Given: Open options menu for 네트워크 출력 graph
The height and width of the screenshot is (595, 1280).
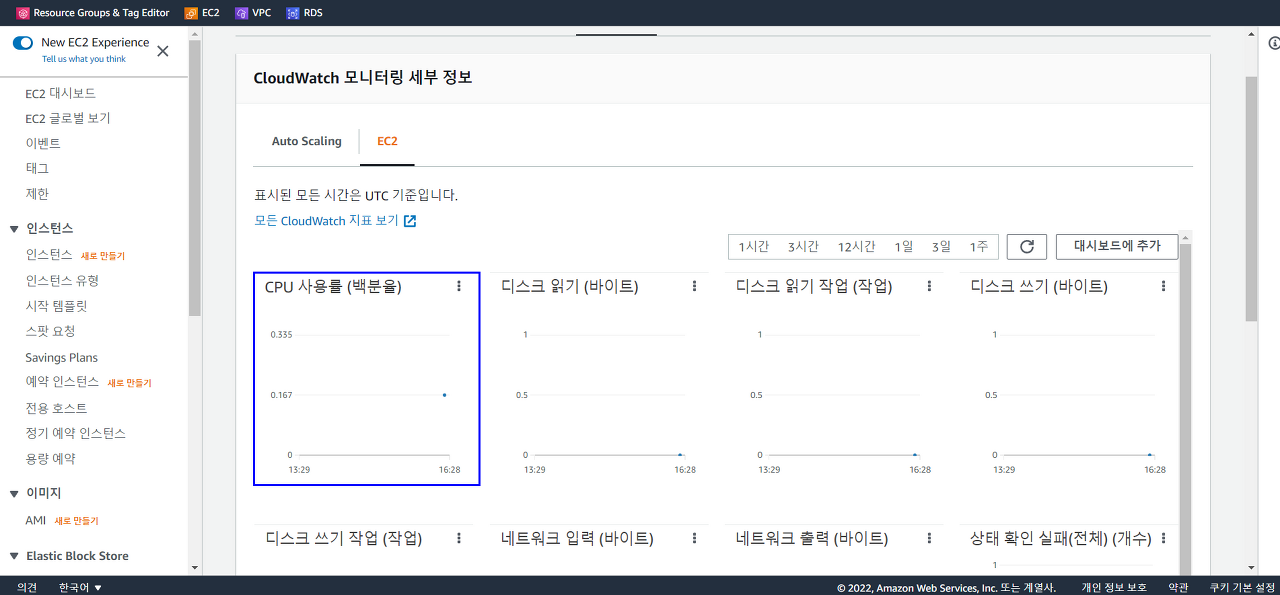Looking at the screenshot, I should pos(929,538).
